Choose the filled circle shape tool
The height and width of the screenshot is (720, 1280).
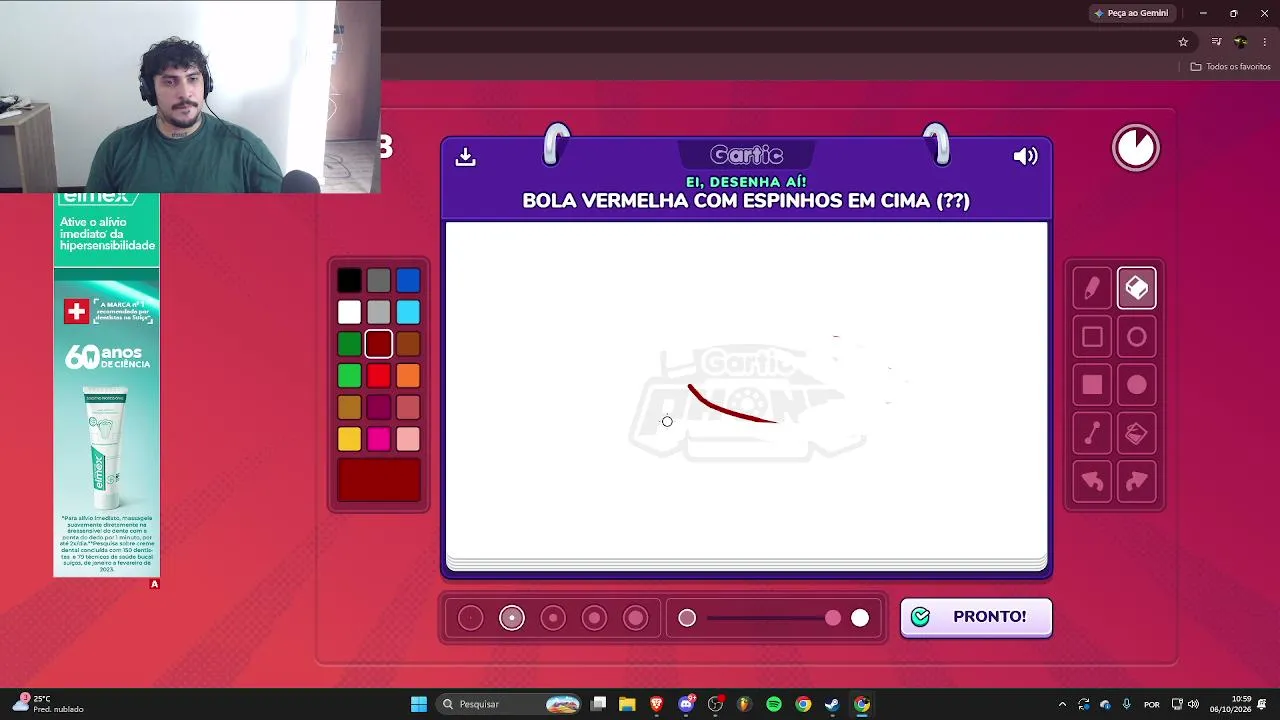click(1137, 385)
